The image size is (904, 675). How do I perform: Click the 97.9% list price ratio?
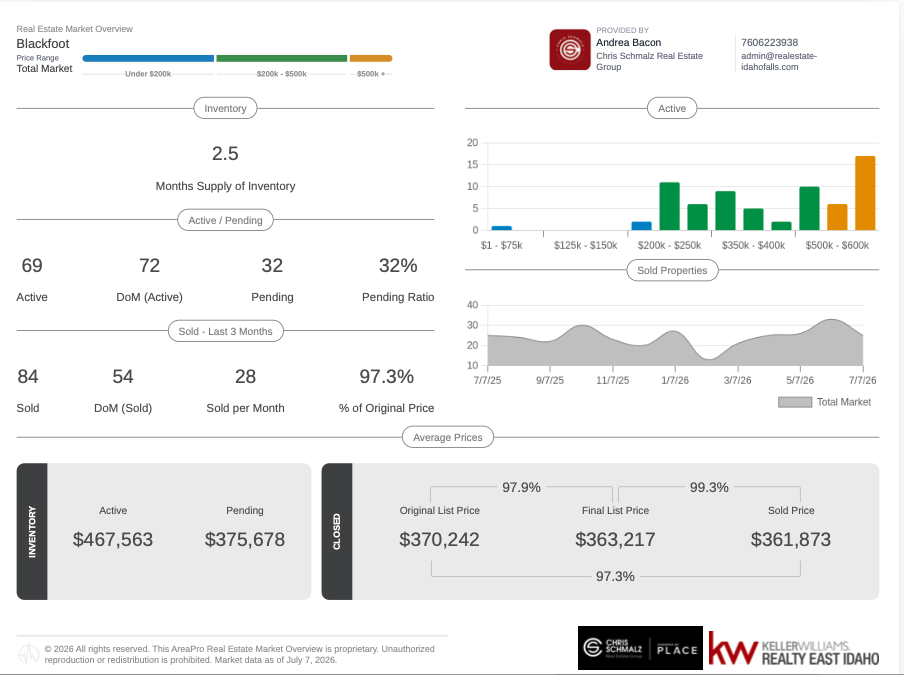pyautogui.click(x=521, y=488)
